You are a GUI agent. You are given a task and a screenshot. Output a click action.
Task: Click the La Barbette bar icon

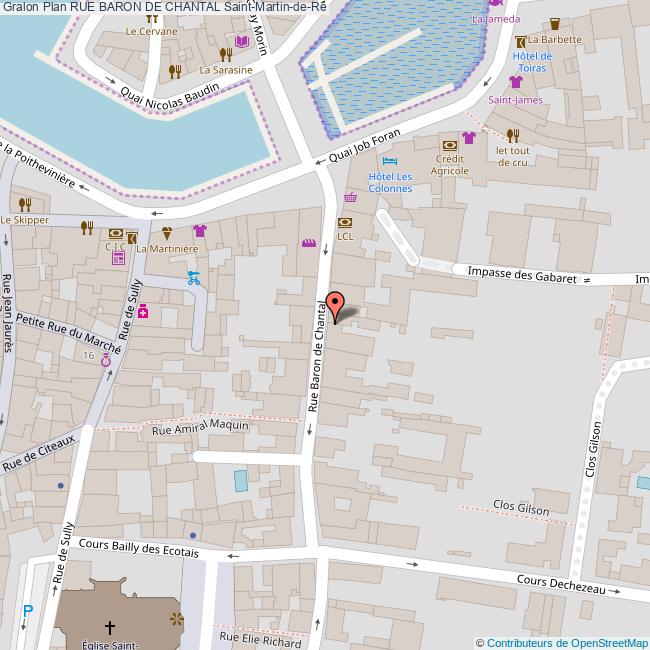555,24
